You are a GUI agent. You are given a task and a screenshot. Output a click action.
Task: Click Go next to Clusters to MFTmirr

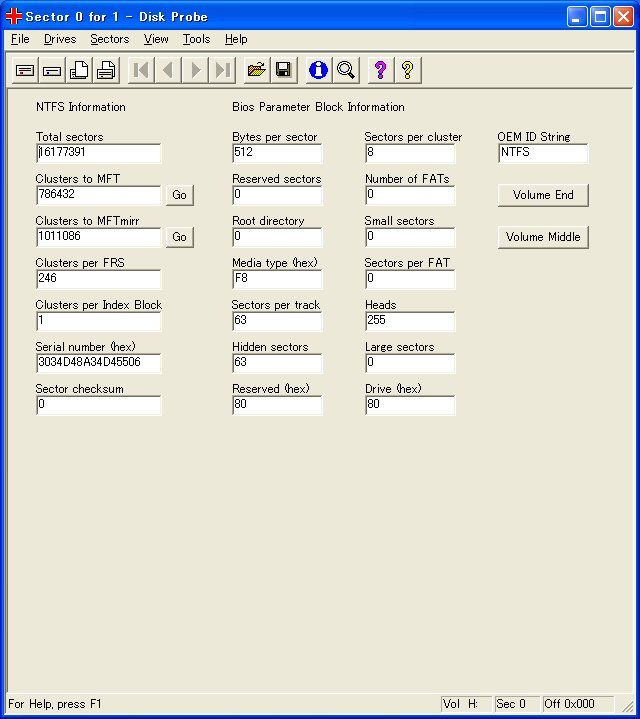click(x=179, y=237)
